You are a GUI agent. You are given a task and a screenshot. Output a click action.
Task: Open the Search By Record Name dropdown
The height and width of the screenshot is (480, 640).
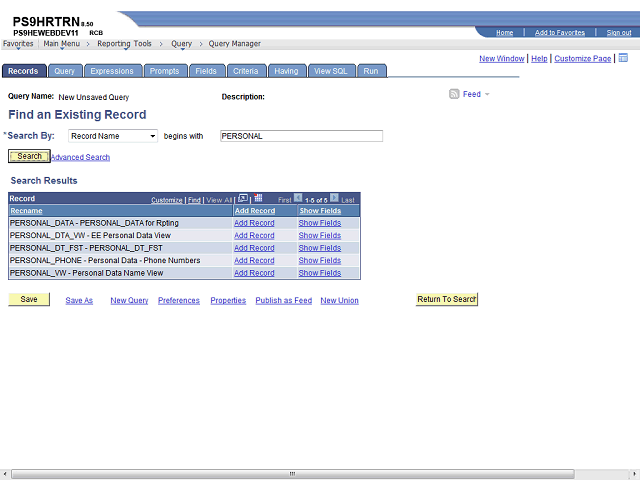coord(113,136)
